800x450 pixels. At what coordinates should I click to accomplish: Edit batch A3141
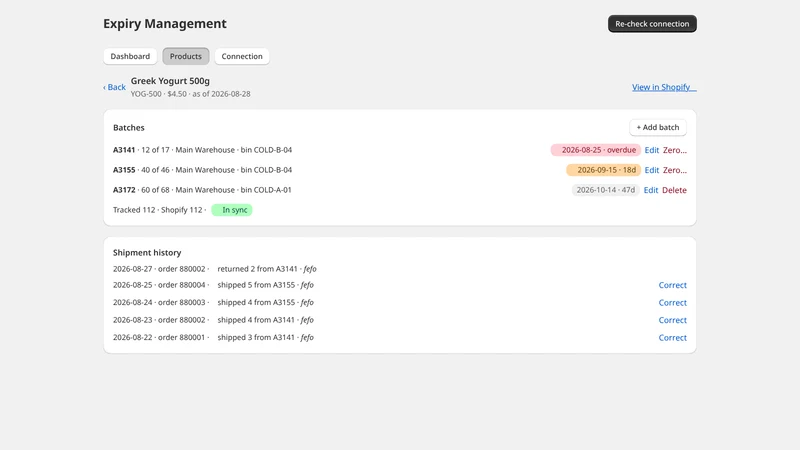tap(652, 150)
